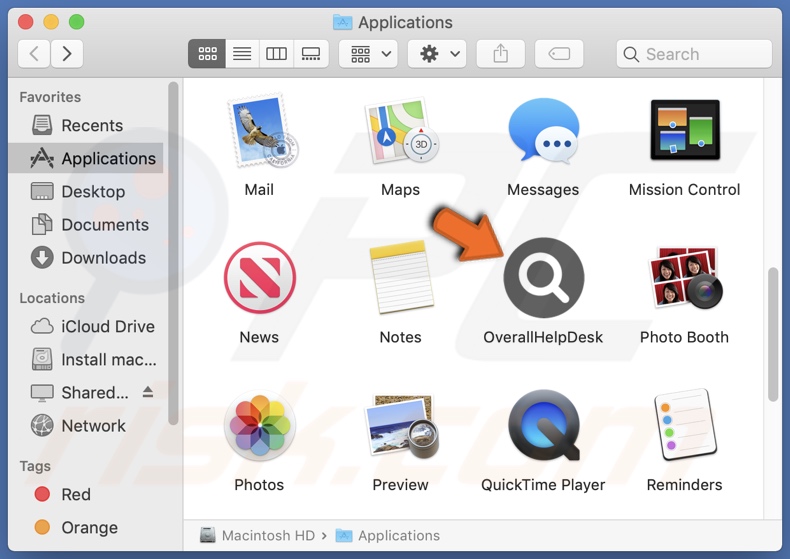Open the Mail application icon
Screen dimensions: 790x559
(x=262, y=132)
